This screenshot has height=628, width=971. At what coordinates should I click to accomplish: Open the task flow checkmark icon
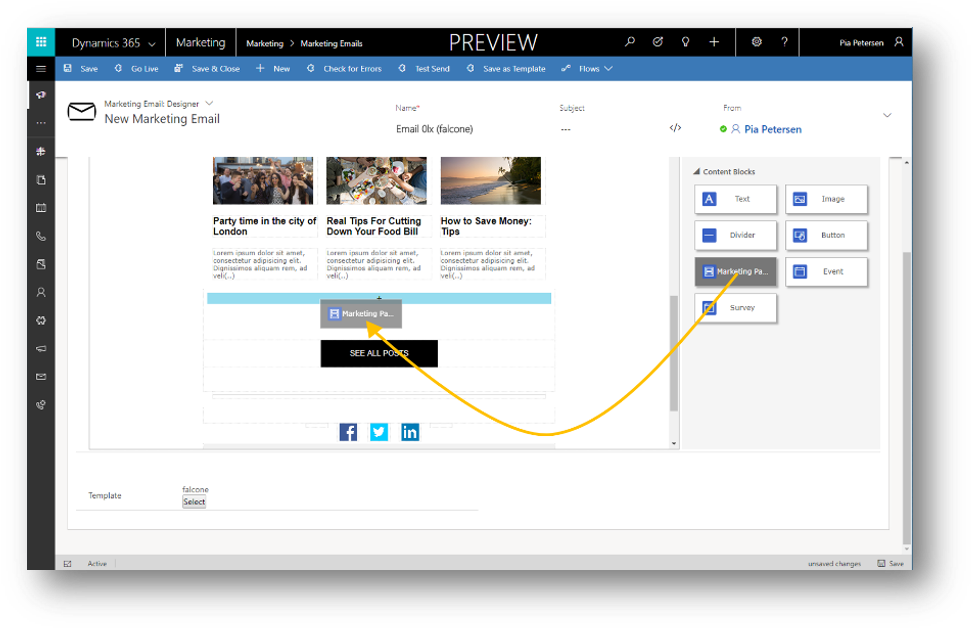pos(658,42)
